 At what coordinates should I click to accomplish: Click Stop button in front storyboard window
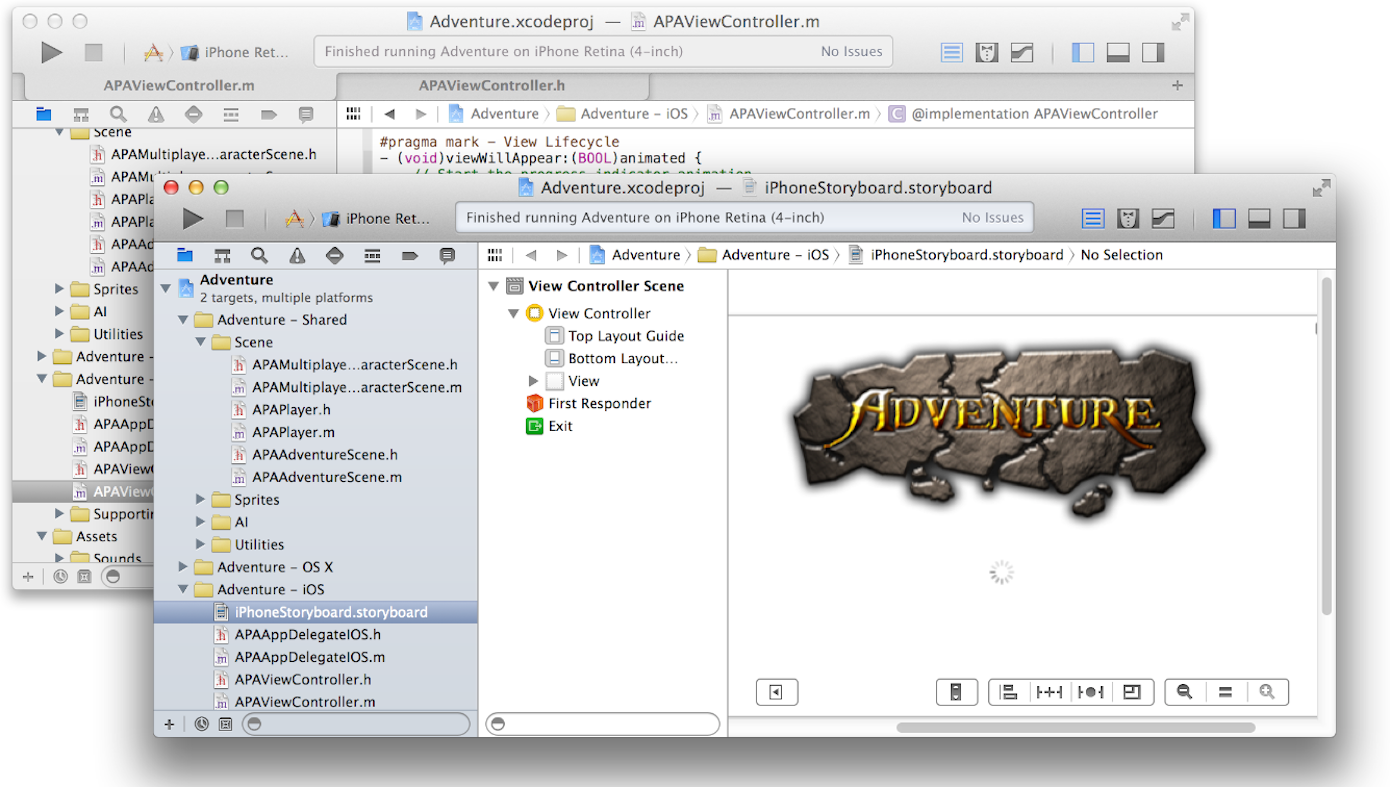235,218
